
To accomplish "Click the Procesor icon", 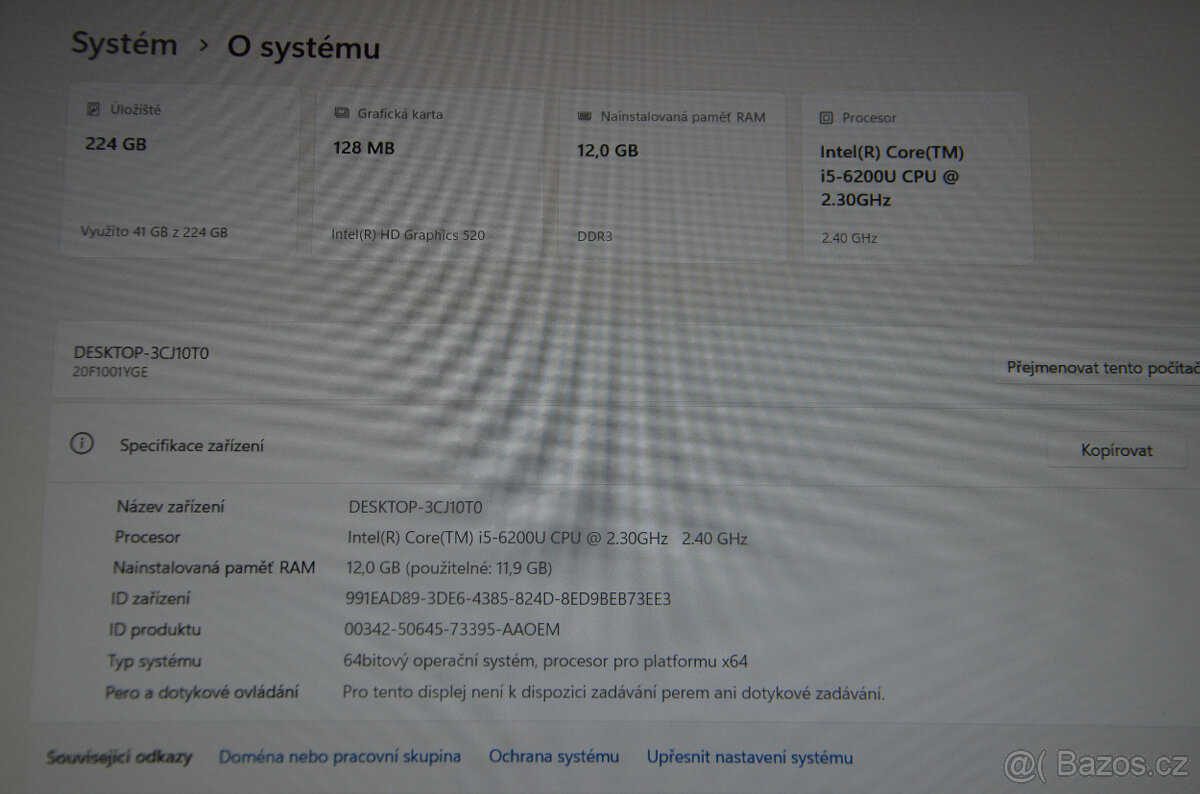I will click(x=825, y=118).
